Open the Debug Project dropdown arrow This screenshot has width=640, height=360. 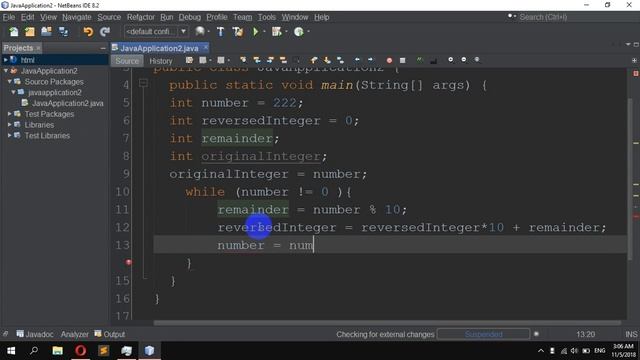(286, 31)
